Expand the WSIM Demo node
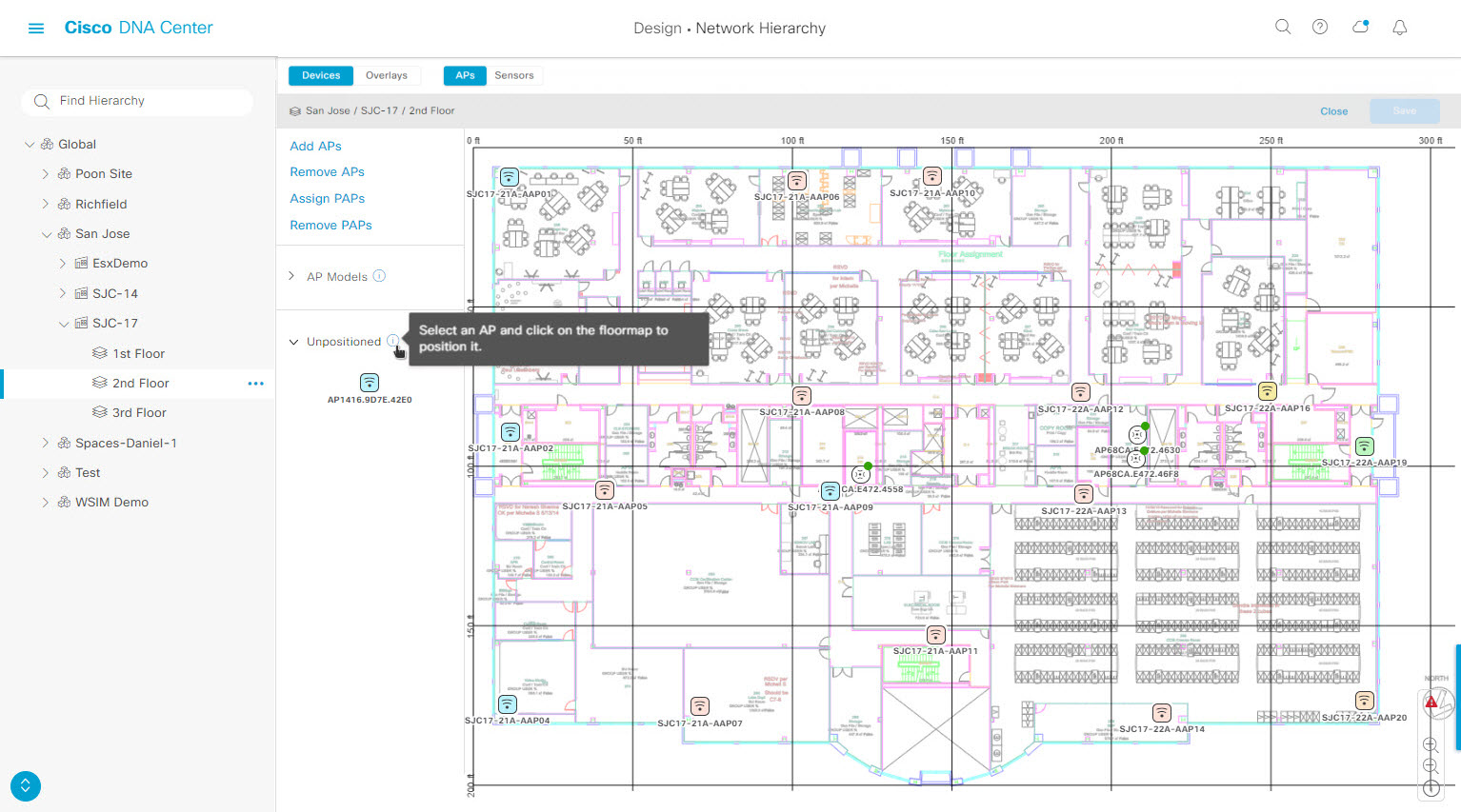 [x=46, y=503]
